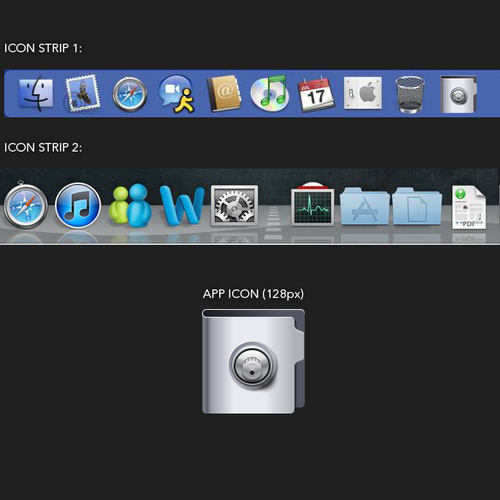Open System Preferences Apple switch icon

coord(363,93)
